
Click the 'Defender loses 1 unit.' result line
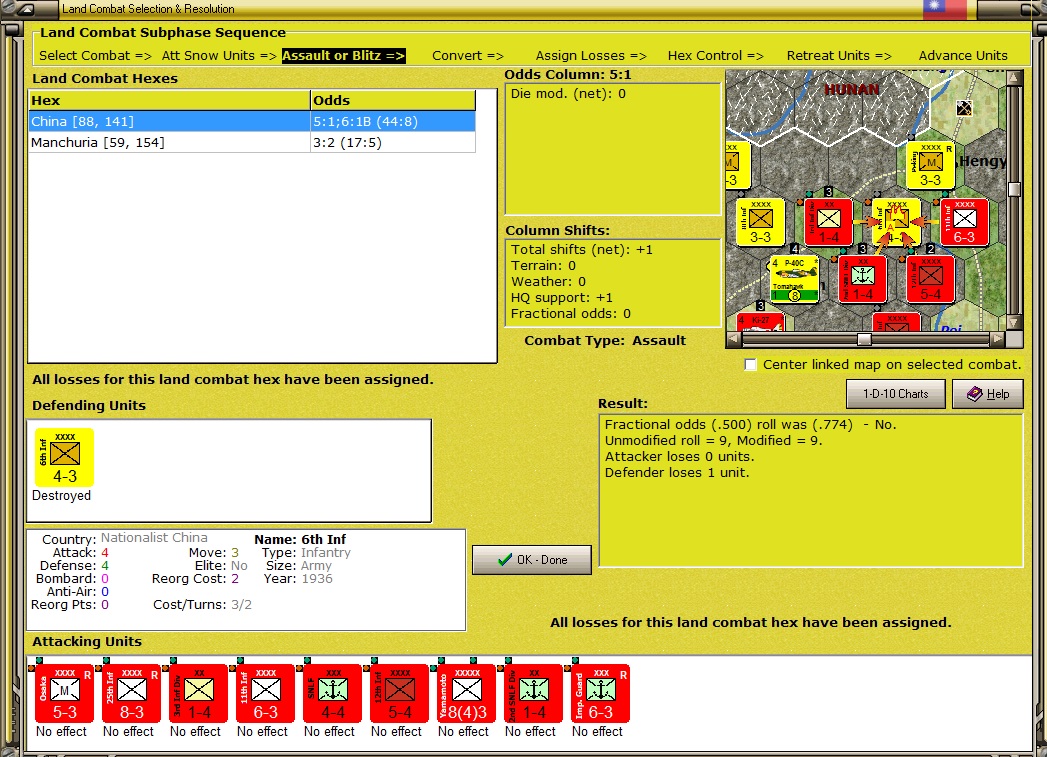tap(676, 473)
